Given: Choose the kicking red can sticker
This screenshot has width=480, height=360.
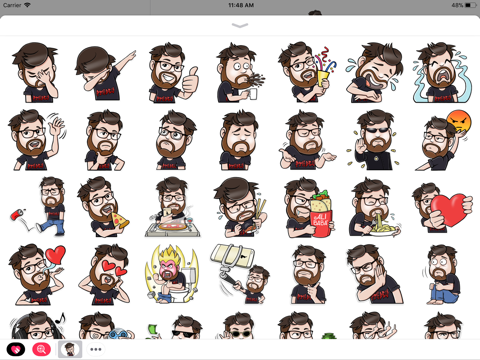Looking at the screenshot, I should [x=38, y=207].
